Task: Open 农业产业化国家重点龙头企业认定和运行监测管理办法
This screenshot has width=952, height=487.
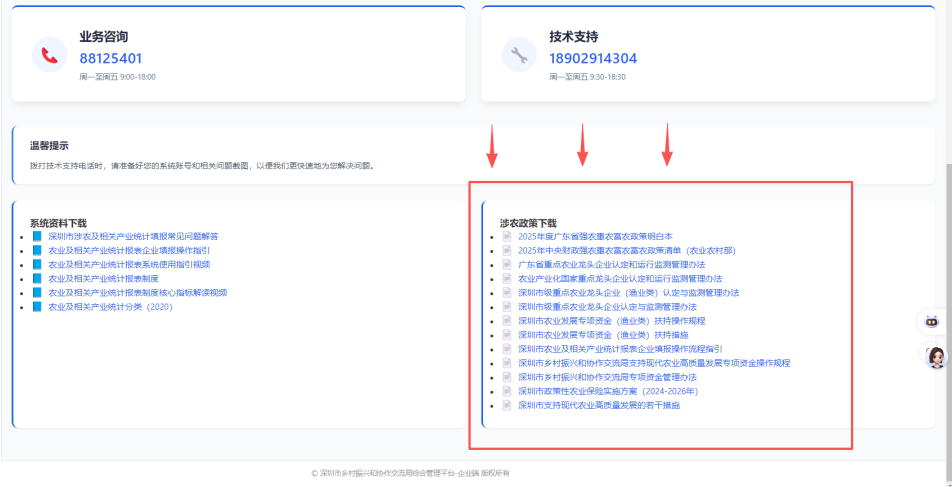Action: click(x=620, y=279)
